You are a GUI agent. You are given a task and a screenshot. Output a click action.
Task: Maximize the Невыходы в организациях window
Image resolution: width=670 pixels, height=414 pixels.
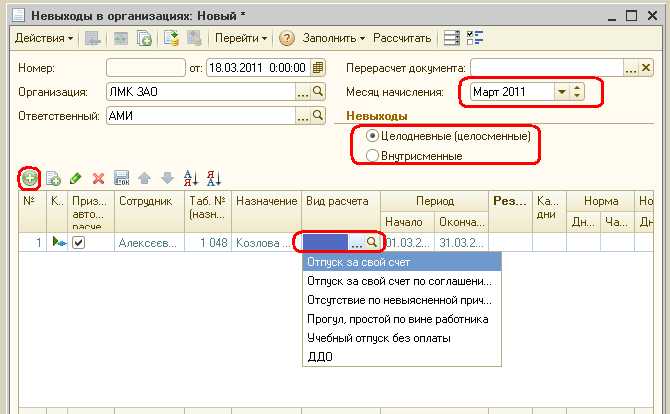point(631,16)
